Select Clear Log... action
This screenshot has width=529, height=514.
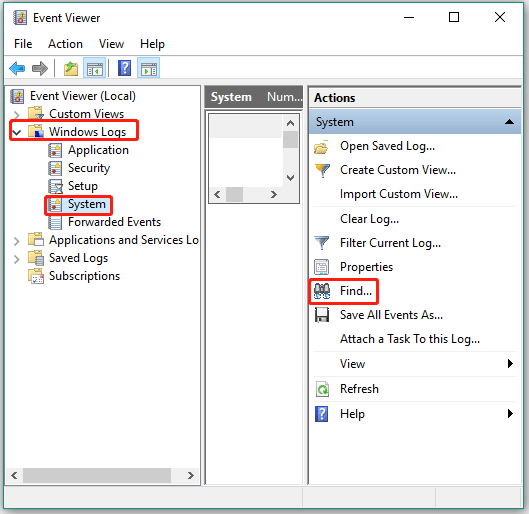coord(369,219)
